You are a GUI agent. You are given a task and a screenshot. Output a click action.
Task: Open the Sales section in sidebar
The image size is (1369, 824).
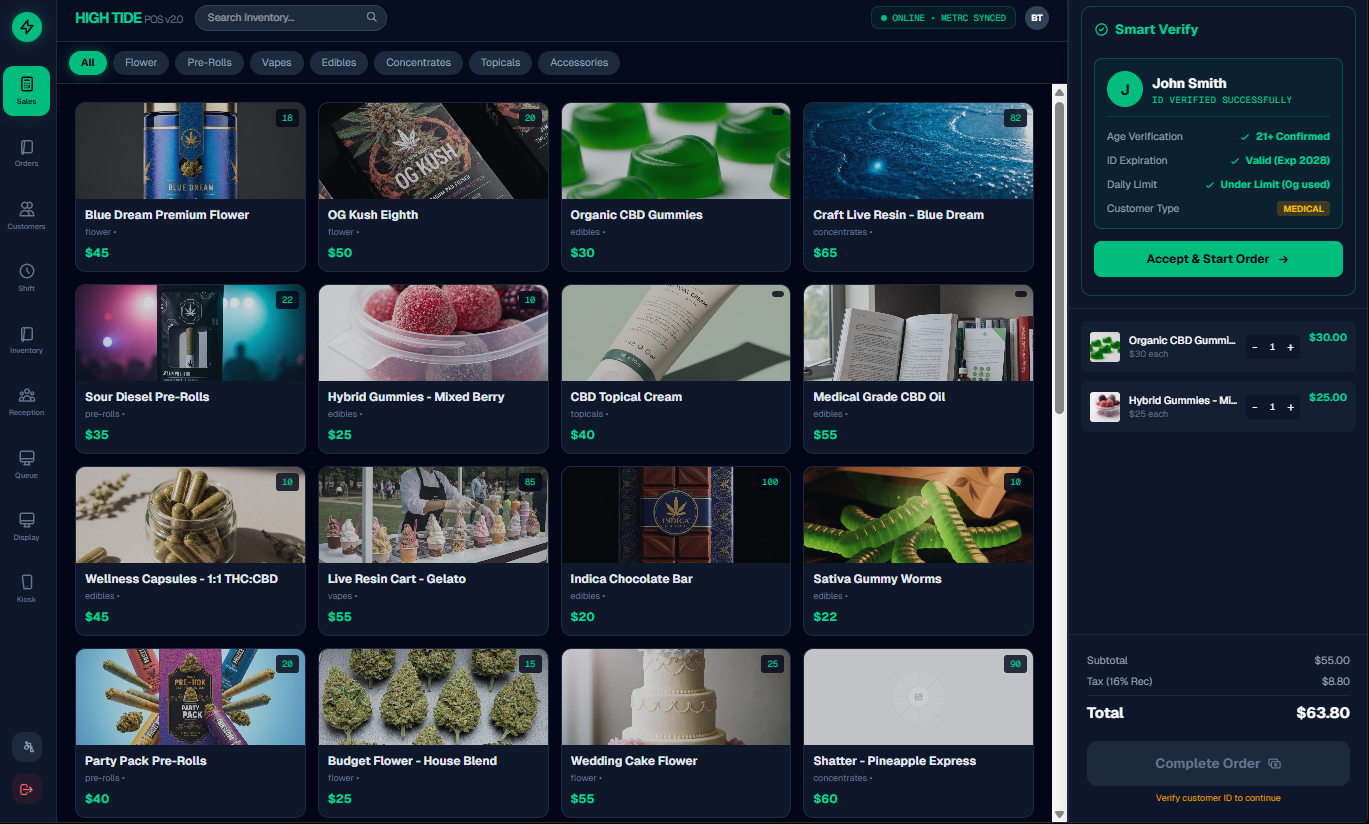[27, 91]
